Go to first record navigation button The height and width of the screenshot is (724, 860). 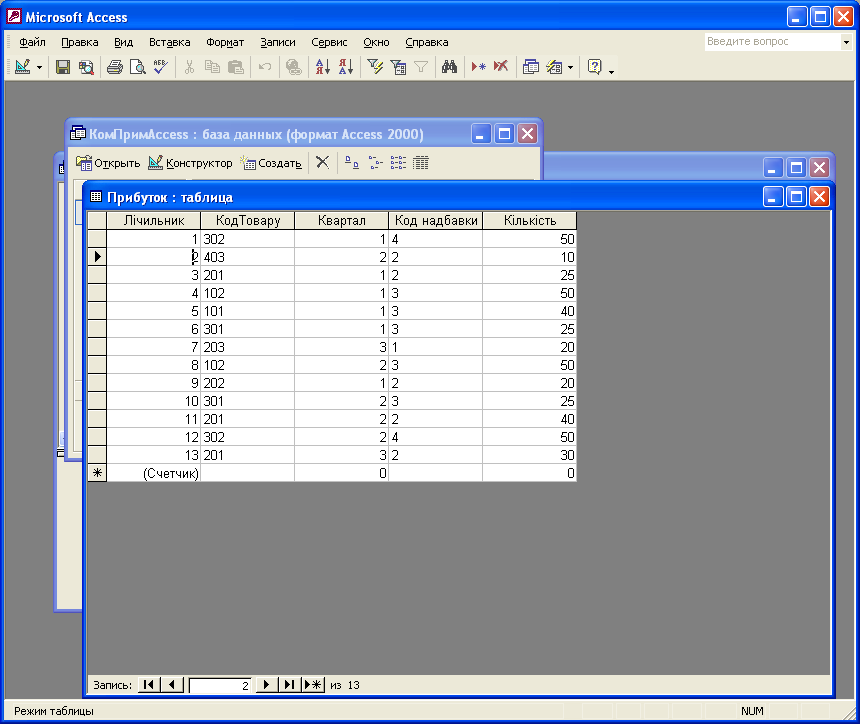point(149,685)
